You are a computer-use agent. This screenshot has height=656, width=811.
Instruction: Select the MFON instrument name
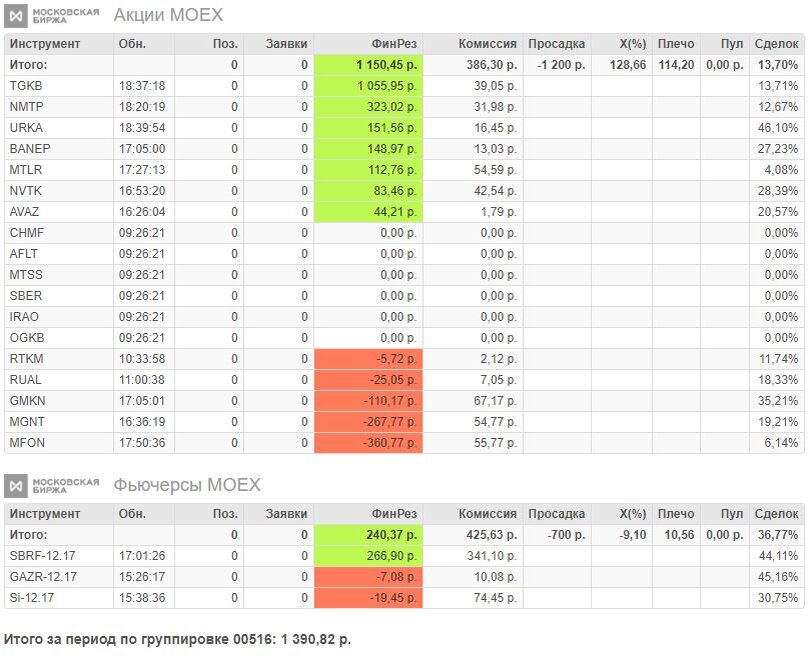pyautogui.click(x=27, y=443)
